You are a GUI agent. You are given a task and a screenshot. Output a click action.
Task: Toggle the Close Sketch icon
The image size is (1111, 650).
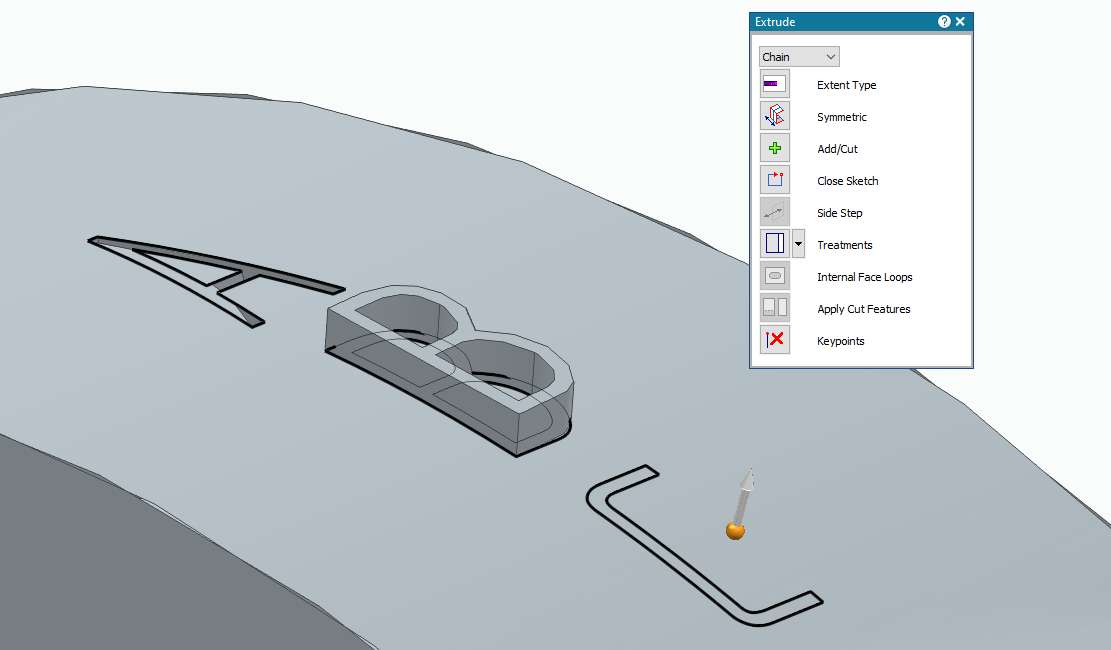pyautogui.click(x=774, y=180)
